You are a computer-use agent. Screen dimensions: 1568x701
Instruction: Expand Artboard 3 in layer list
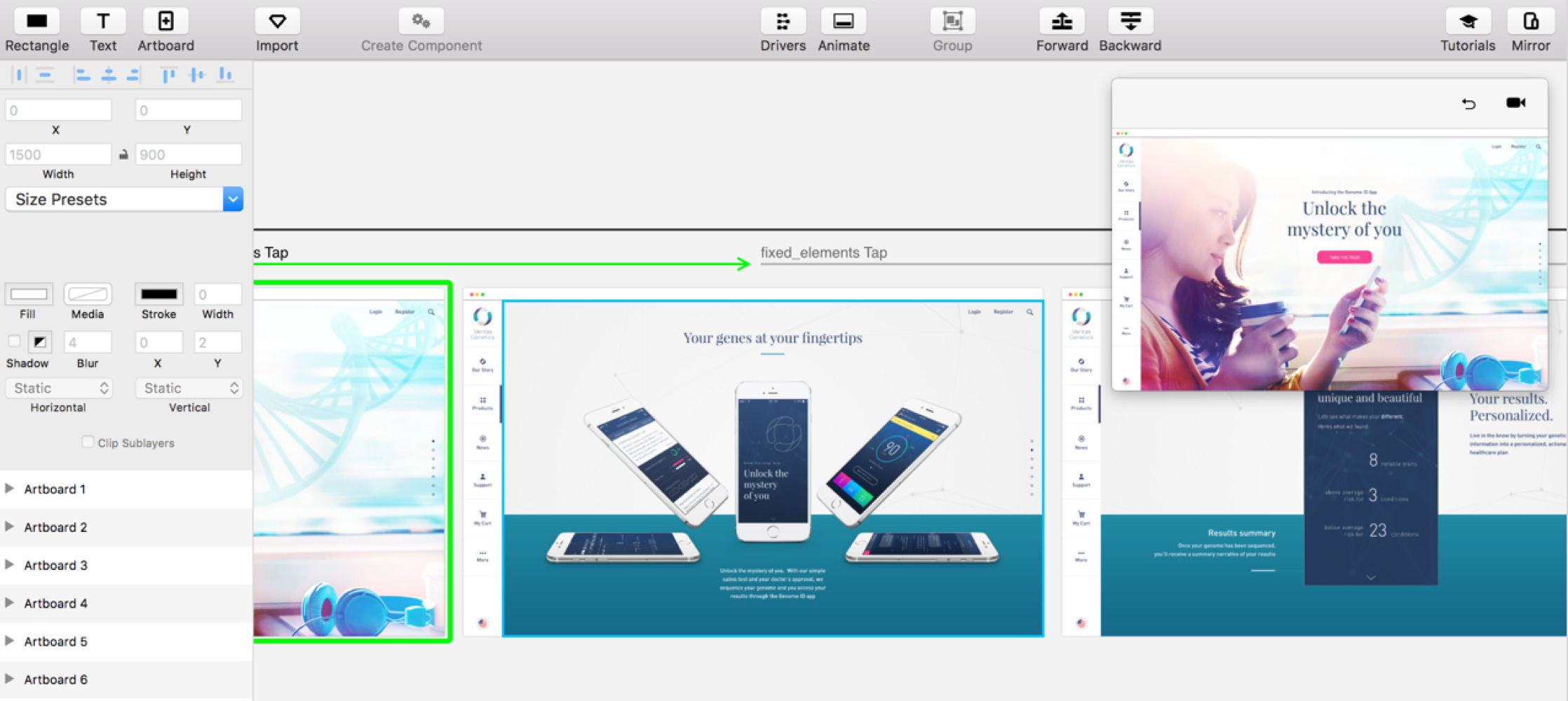(x=9, y=564)
